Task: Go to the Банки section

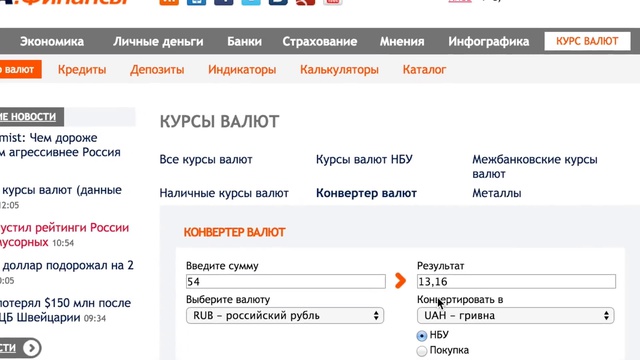Action: point(244,41)
